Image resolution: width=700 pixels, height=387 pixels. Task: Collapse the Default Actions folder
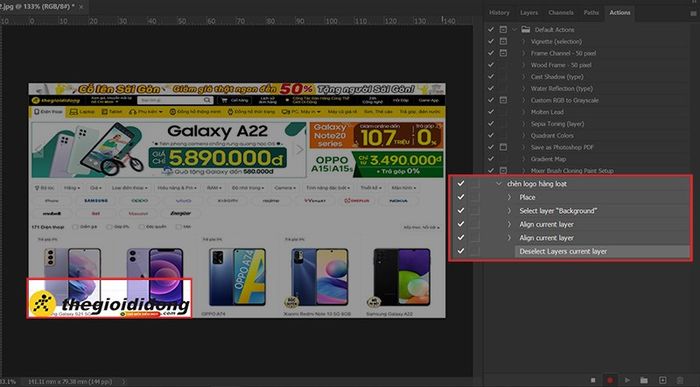(x=515, y=29)
